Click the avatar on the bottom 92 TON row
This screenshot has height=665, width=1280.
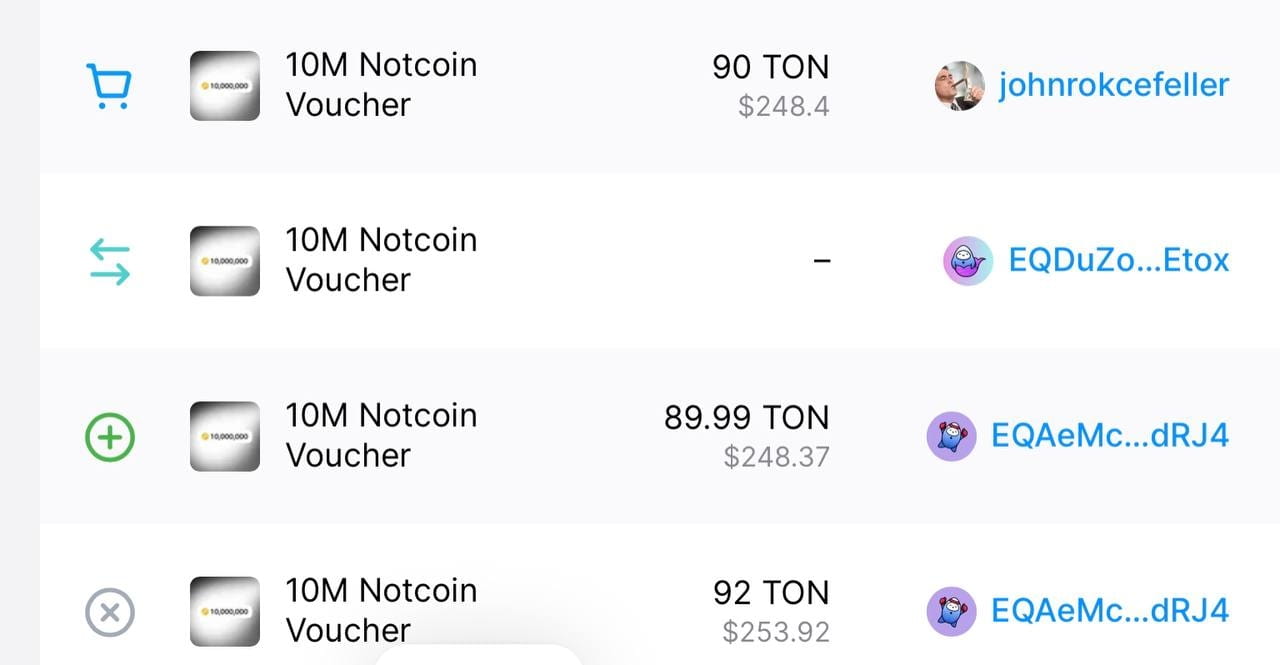[x=952, y=611]
